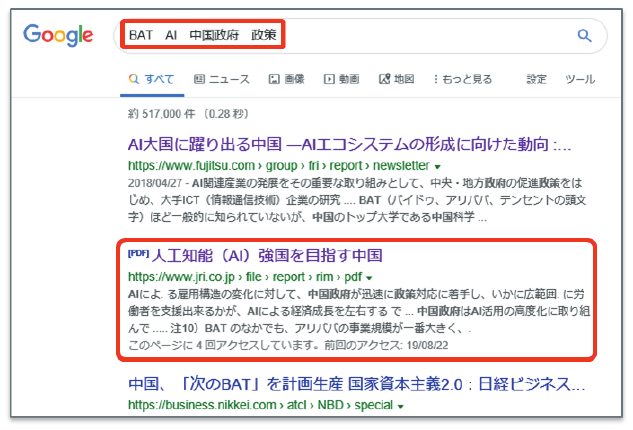Open result 中国、「次のBAT」を計画生産
The height and width of the screenshot is (430, 633).
coord(357,384)
